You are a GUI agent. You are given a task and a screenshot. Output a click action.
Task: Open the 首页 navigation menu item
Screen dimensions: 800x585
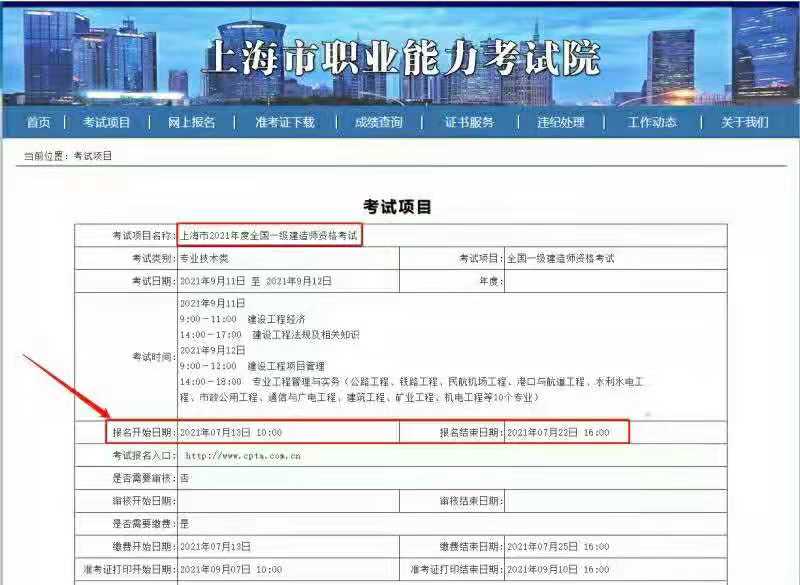click(x=38, y=122)
